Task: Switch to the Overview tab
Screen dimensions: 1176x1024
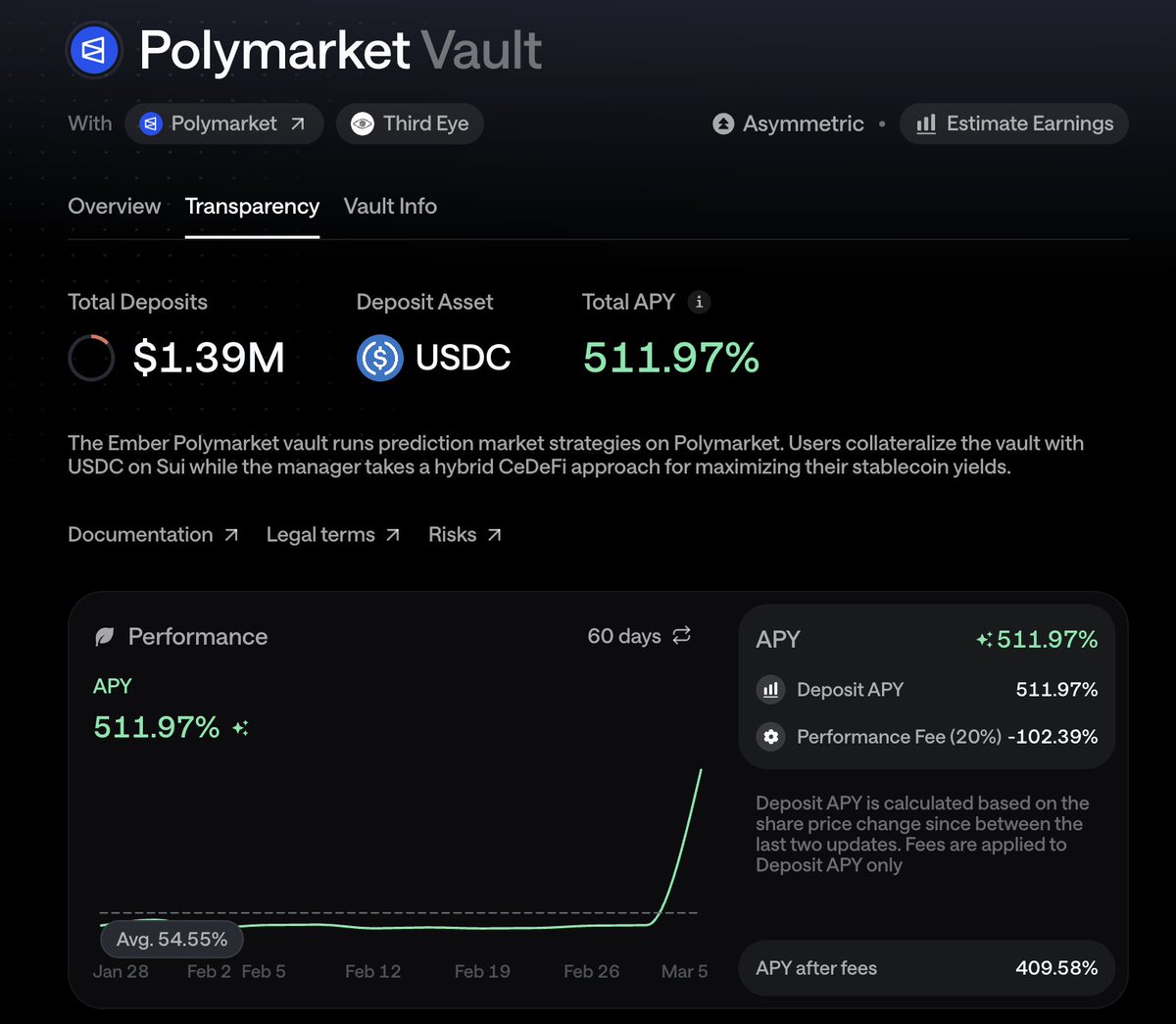Action: coord(114,206)
